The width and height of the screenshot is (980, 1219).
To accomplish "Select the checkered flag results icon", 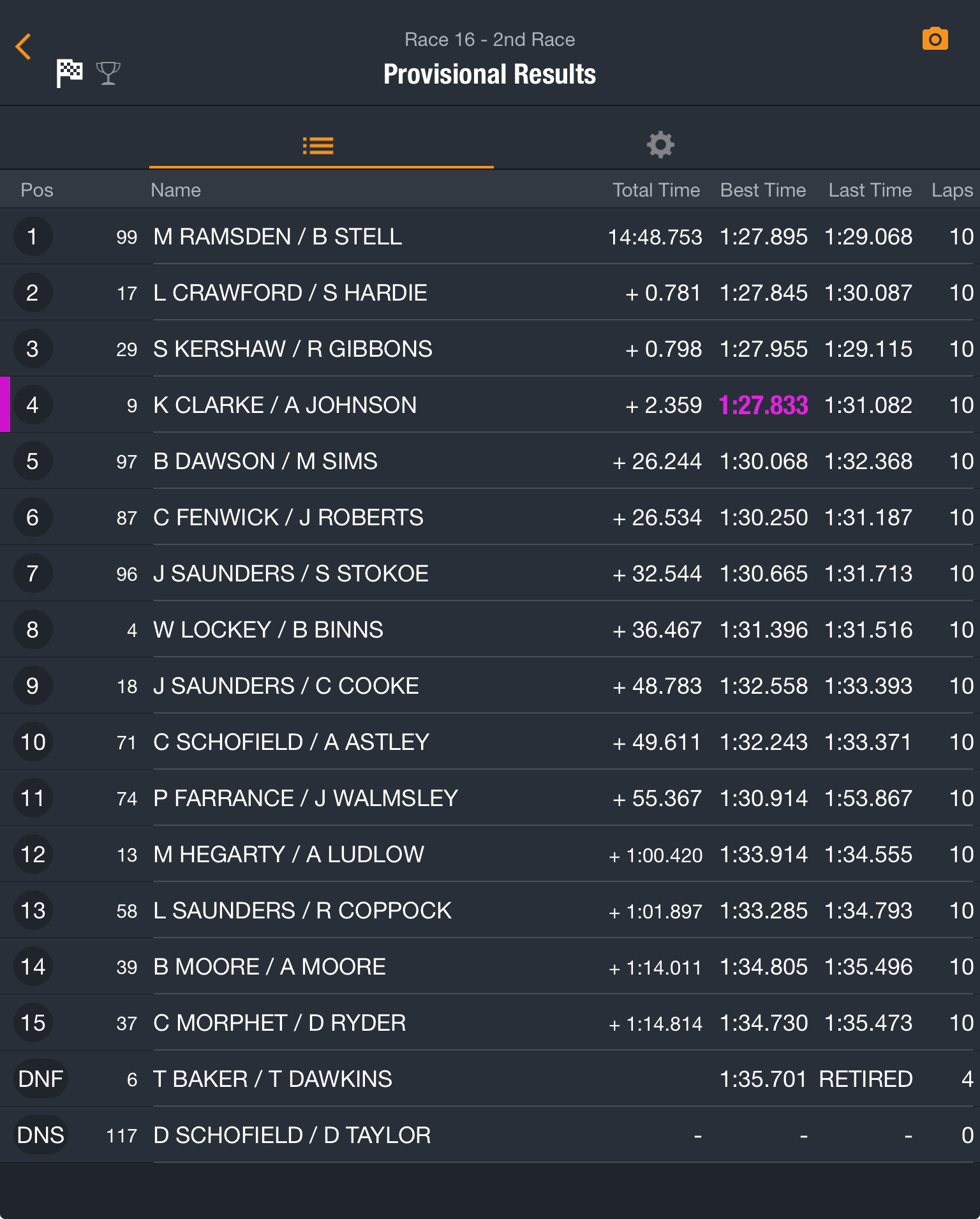I will pos(69,73).
